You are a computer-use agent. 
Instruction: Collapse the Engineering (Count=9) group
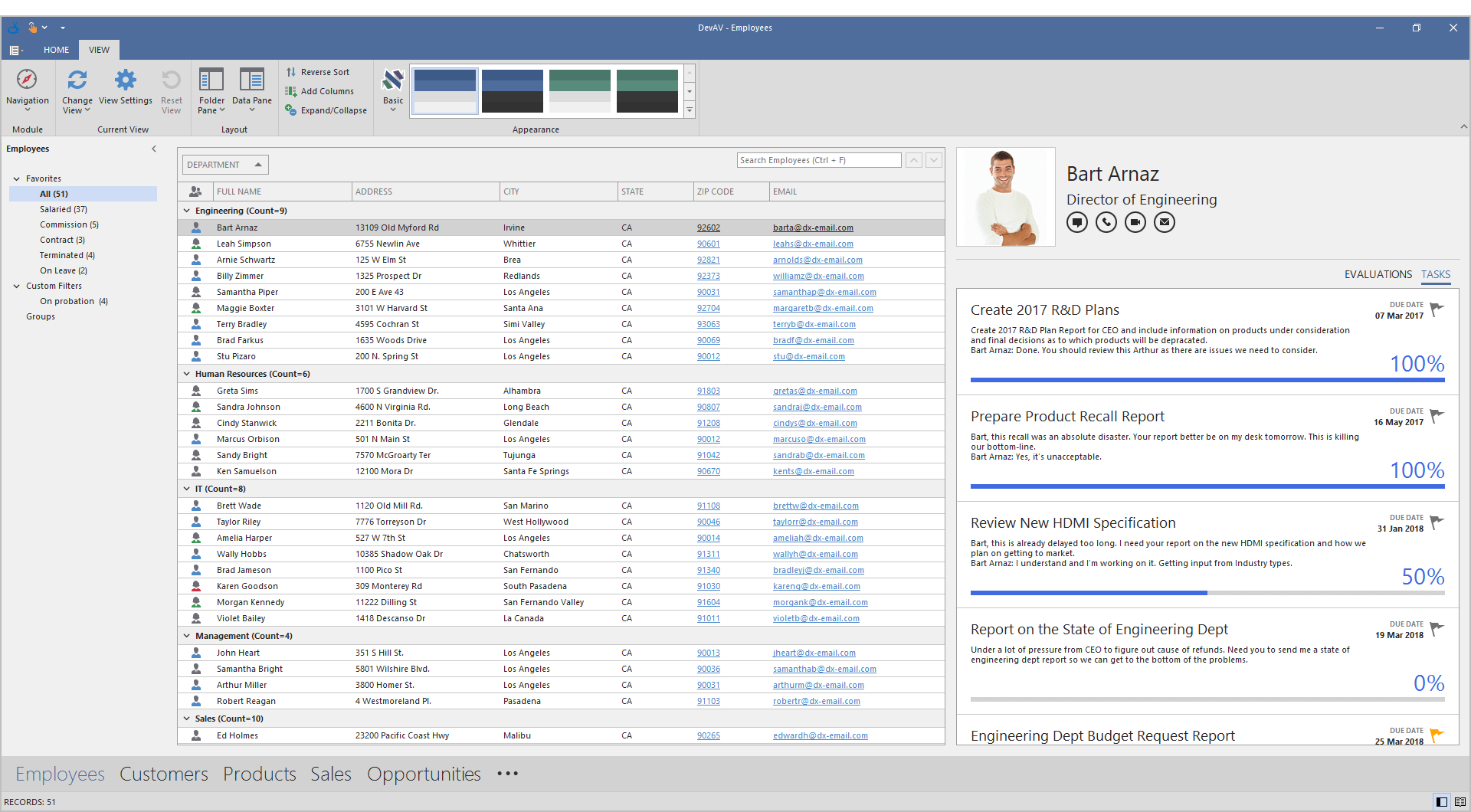click(187, 211)
